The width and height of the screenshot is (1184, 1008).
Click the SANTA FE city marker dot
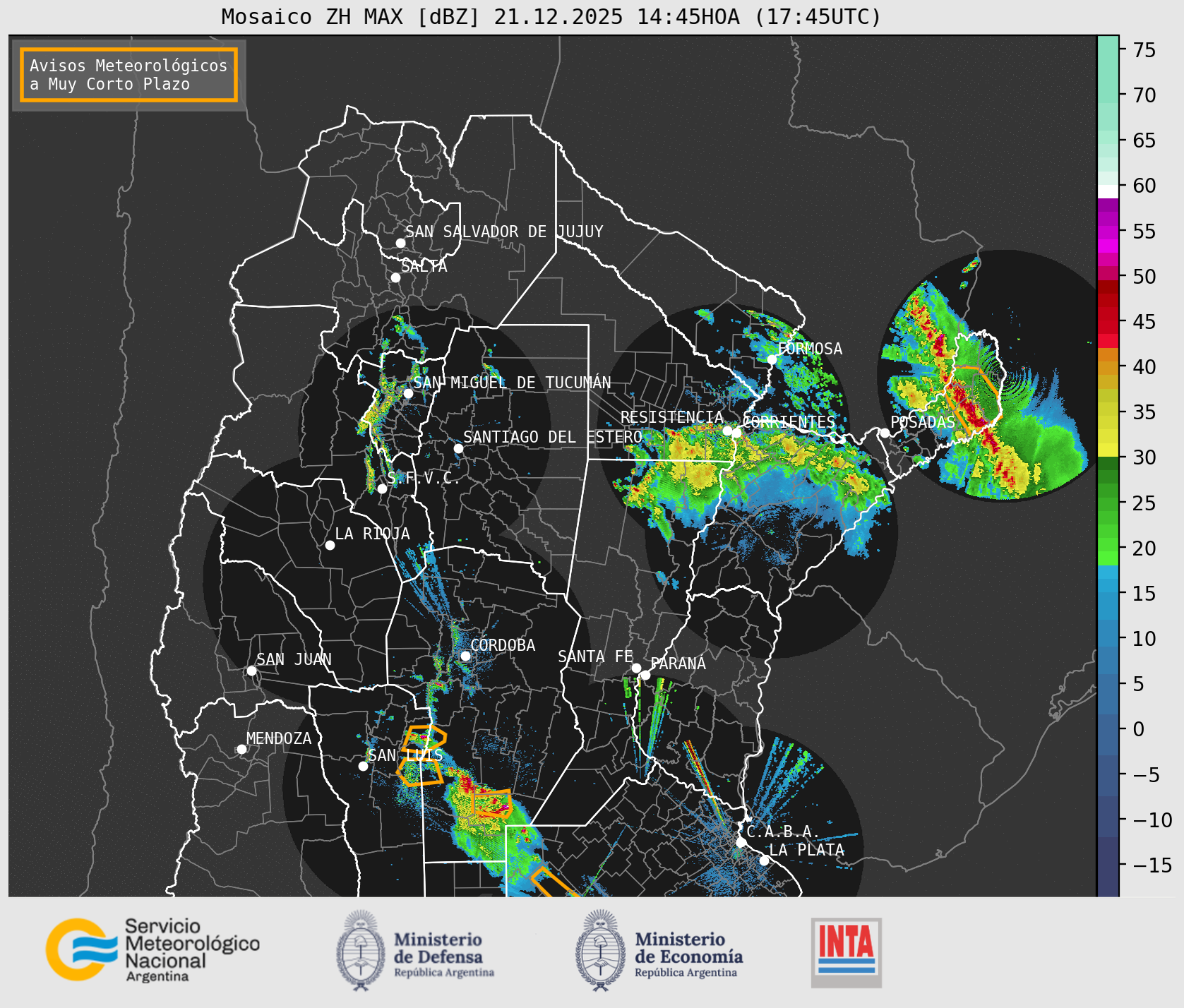(x=636, y=668)
